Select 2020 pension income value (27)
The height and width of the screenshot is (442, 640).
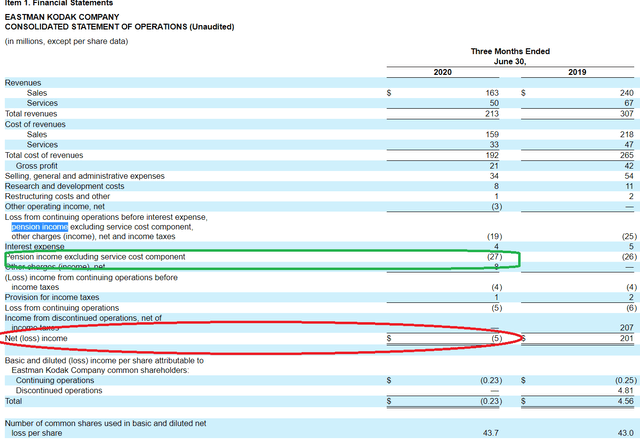(494, 257)
